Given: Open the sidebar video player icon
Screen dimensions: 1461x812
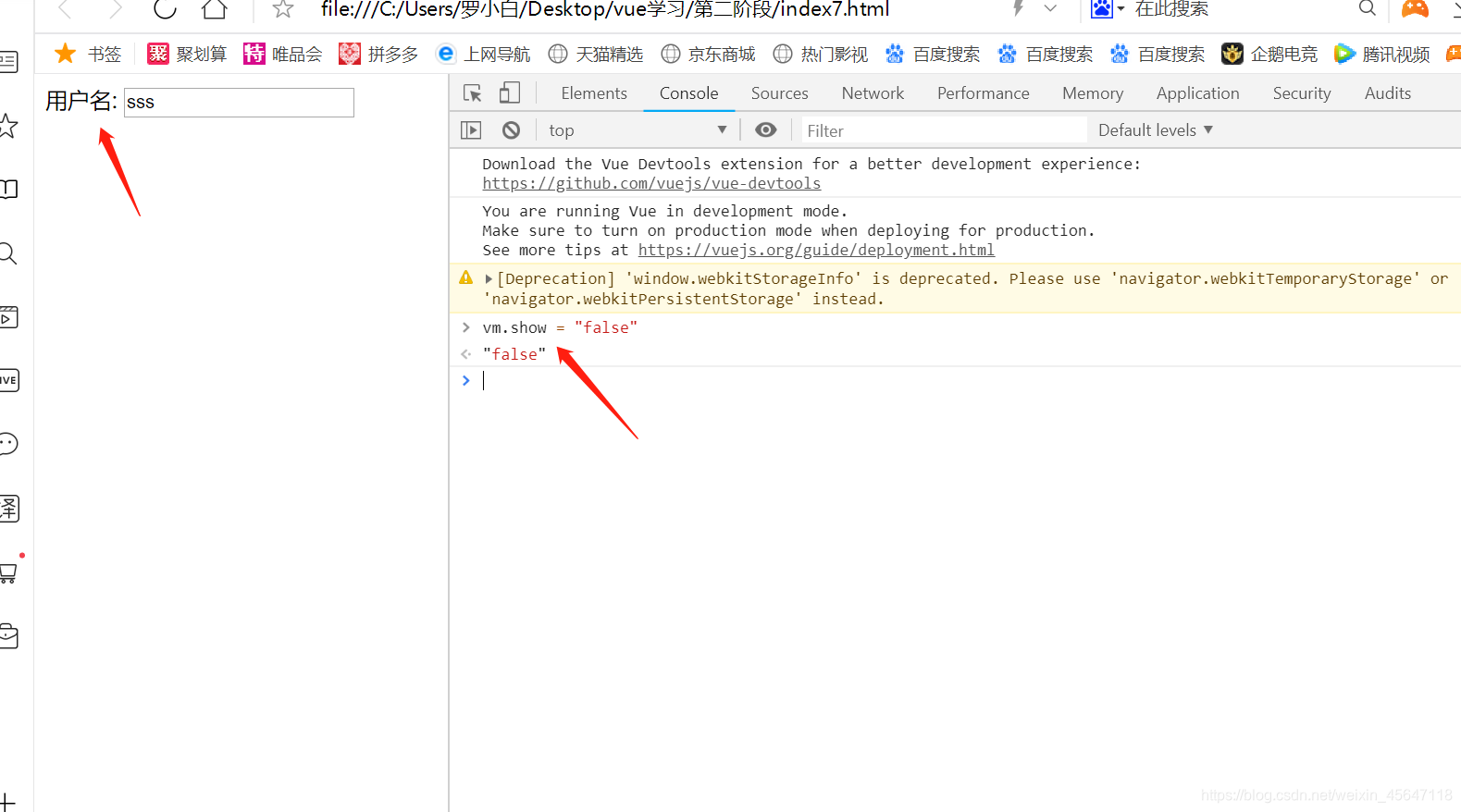Looking at the screenshot, I should pos(8,317).
